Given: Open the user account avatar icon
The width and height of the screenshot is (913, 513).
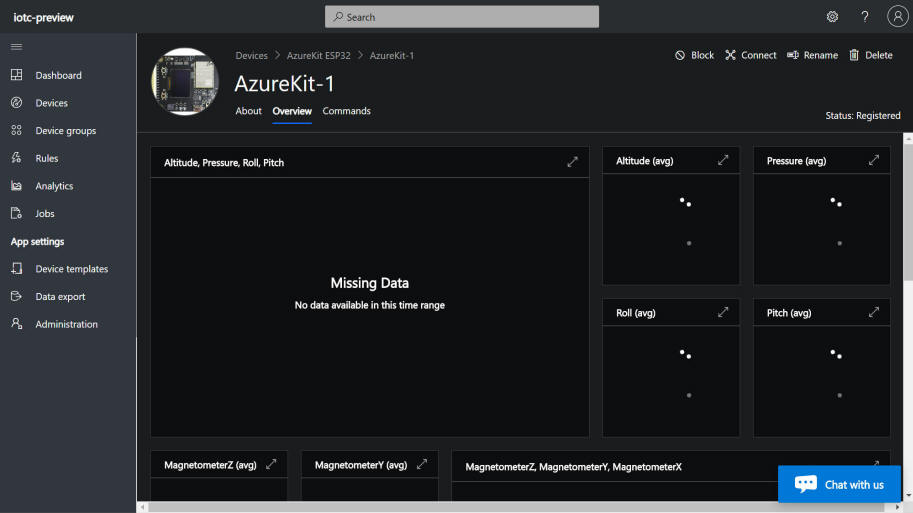Looking at the screenshot, I should click(x=897, y=16).
